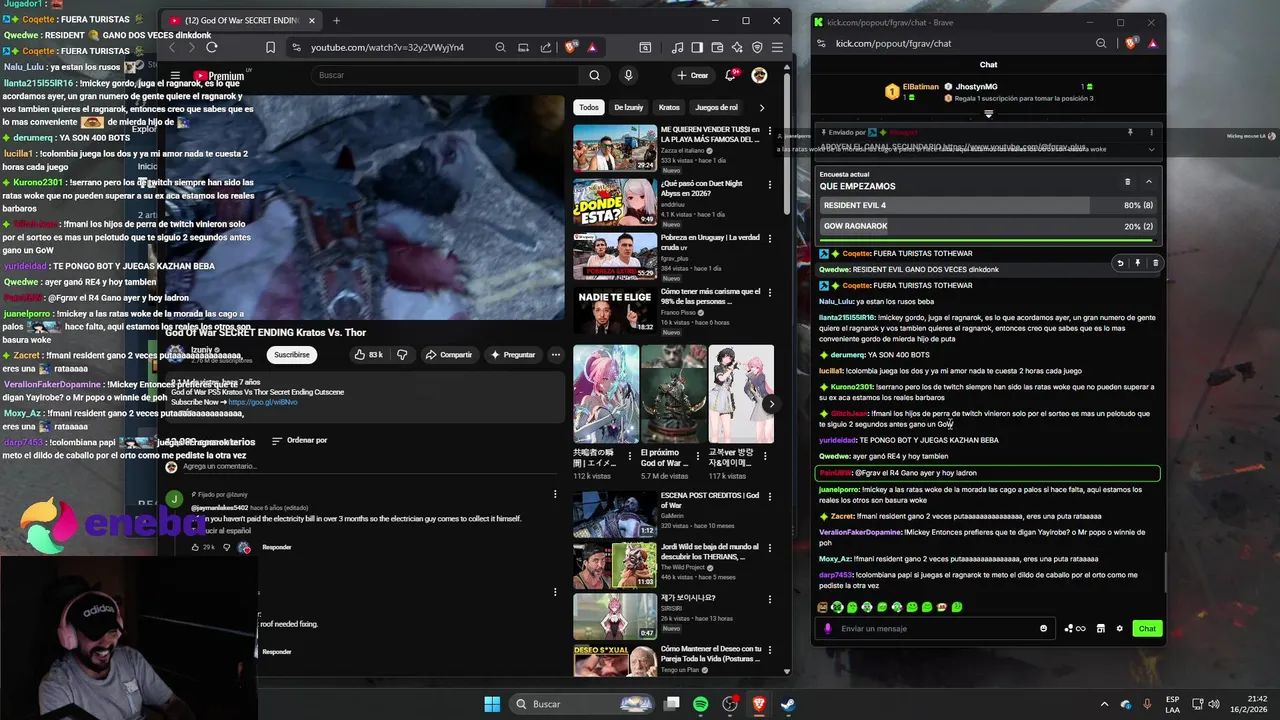The image size is (1280, 720).
Task: Open options for ME QUIEREN VENDER TUSSI video
Action: click(769, 131)
